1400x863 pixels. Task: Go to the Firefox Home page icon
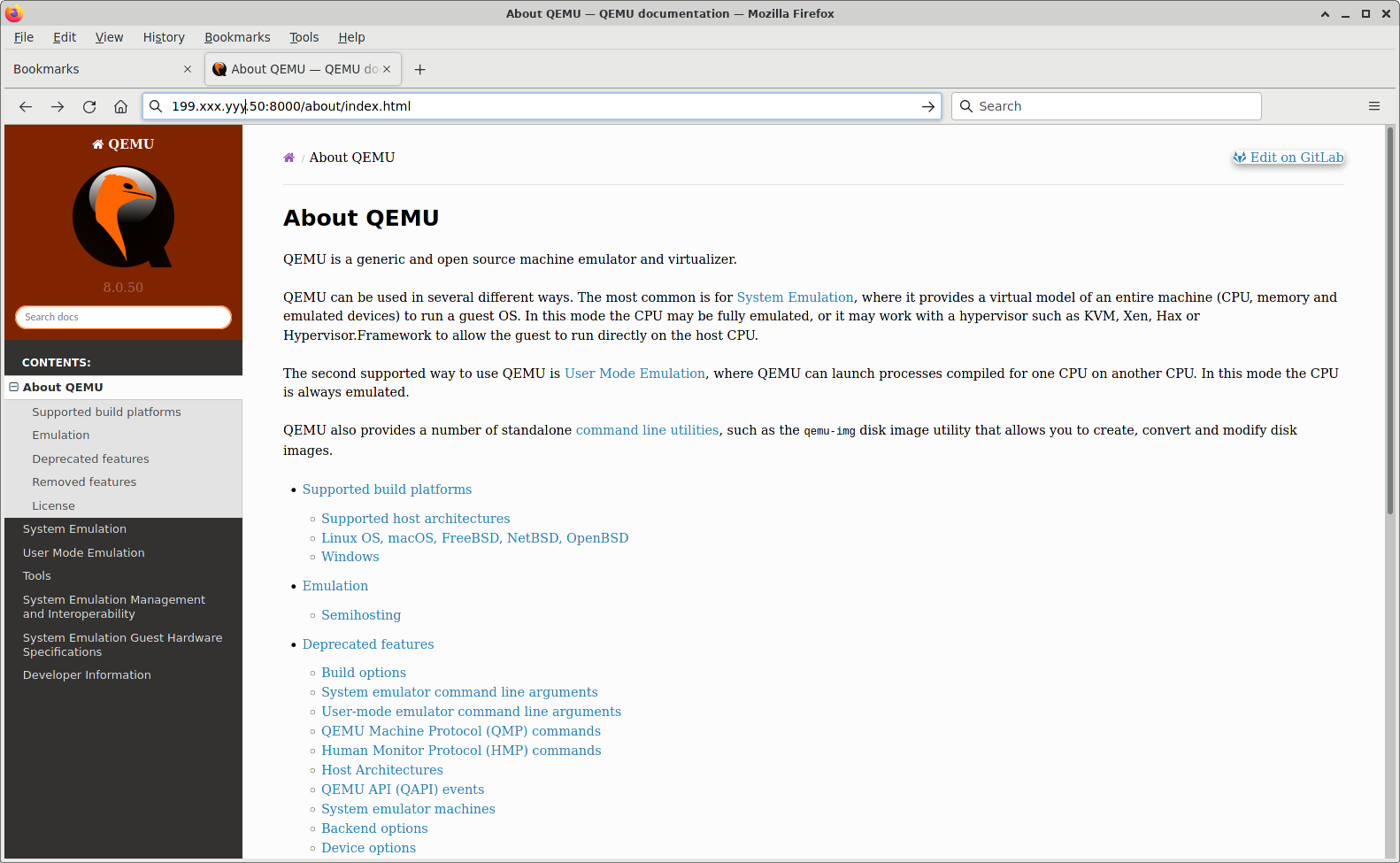120,106
